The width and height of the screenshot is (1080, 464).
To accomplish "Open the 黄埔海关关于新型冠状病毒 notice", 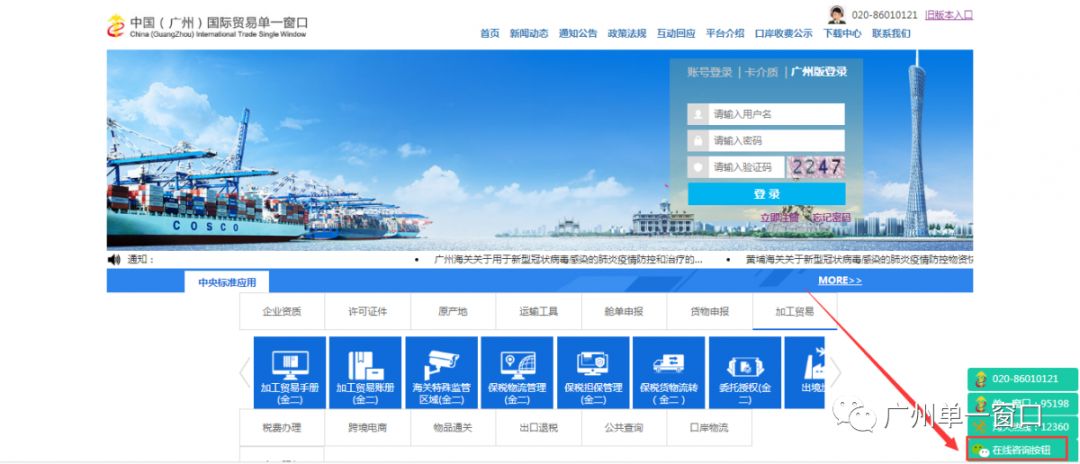I will click(860, 260).
